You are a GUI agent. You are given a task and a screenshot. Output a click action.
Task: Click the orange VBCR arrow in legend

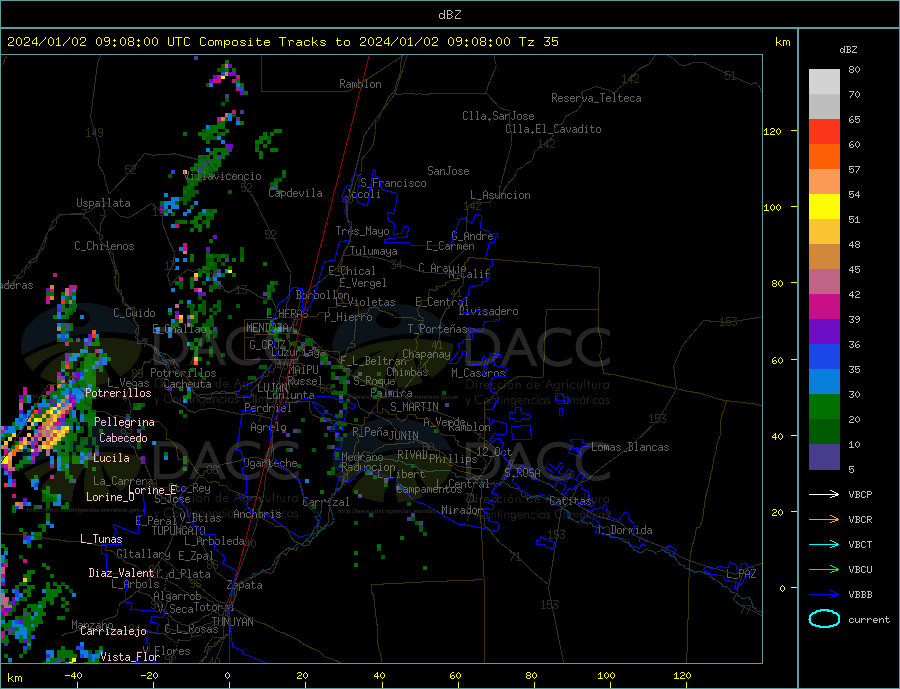coord(824,520)
